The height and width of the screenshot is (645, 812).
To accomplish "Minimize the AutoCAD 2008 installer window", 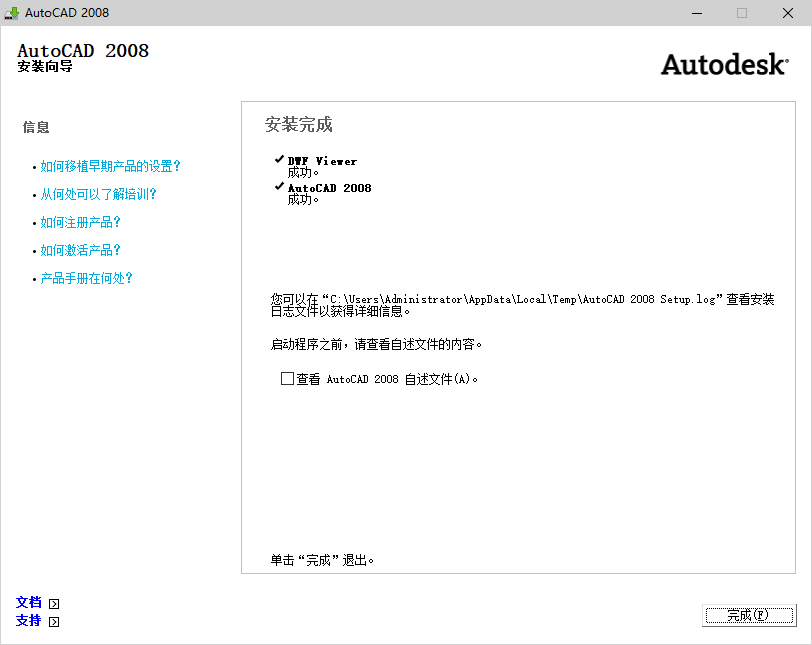I will pos(697,13).
